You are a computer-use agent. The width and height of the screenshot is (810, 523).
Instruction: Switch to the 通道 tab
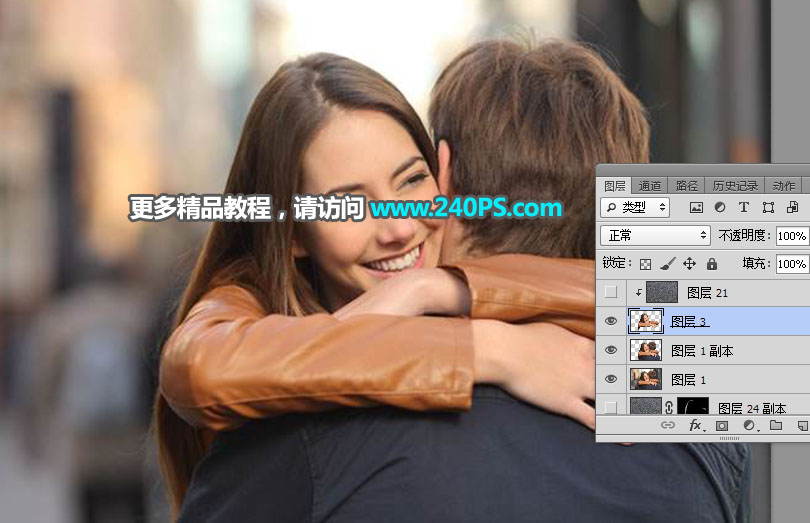(649, 186)
